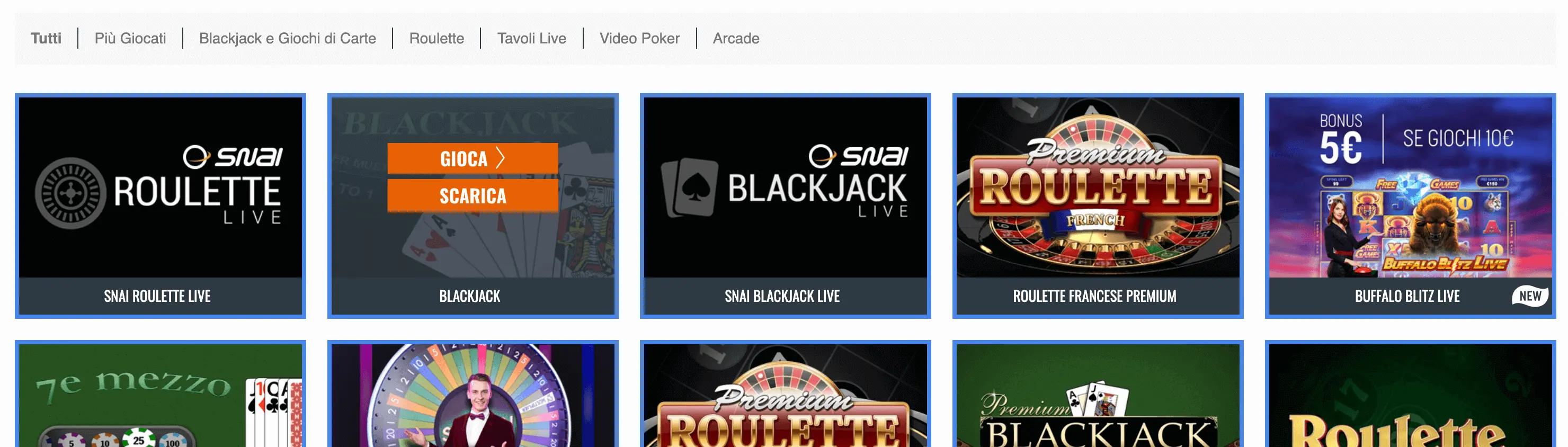This screenshot has height=447, width=1568.
Task: Open the 7e mezzo game thumbnail
Action: [x=160, y=395]
